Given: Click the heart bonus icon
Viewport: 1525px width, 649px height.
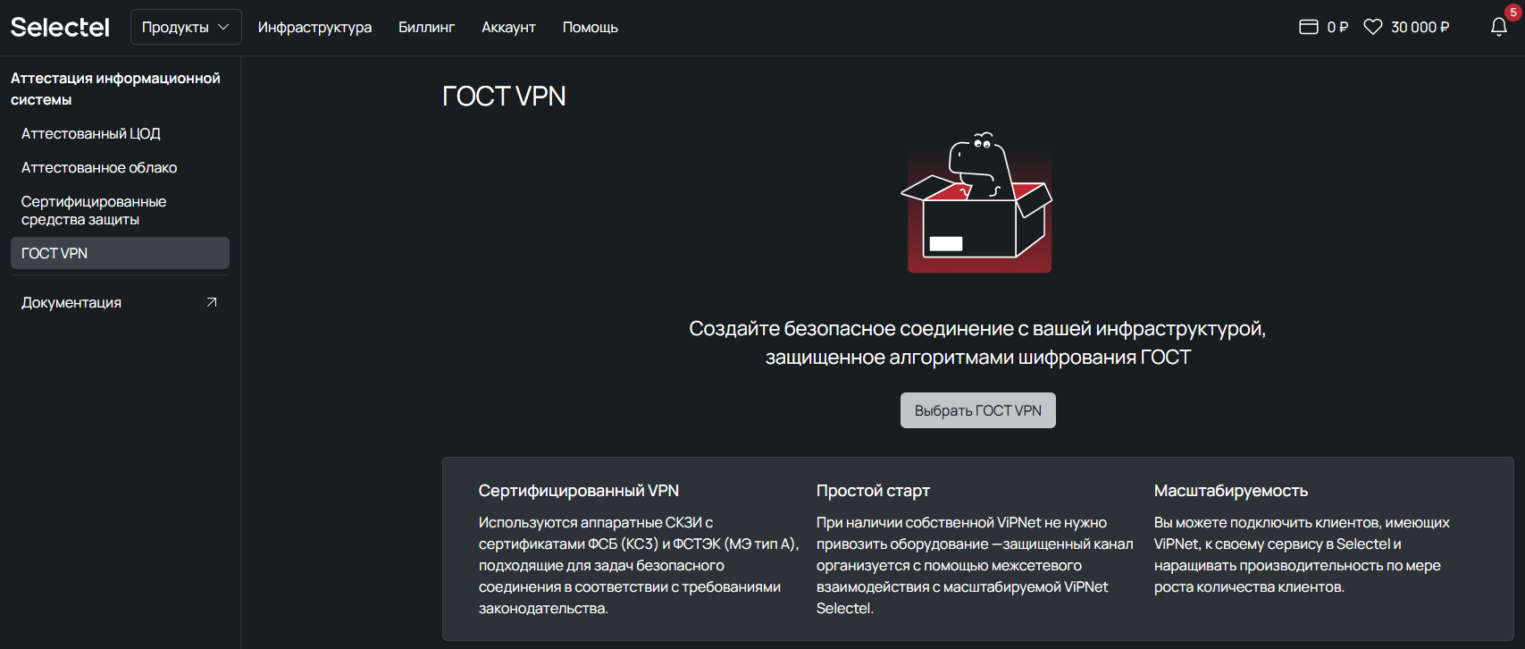Looking at the screenshot, I should pos(1373,27).
